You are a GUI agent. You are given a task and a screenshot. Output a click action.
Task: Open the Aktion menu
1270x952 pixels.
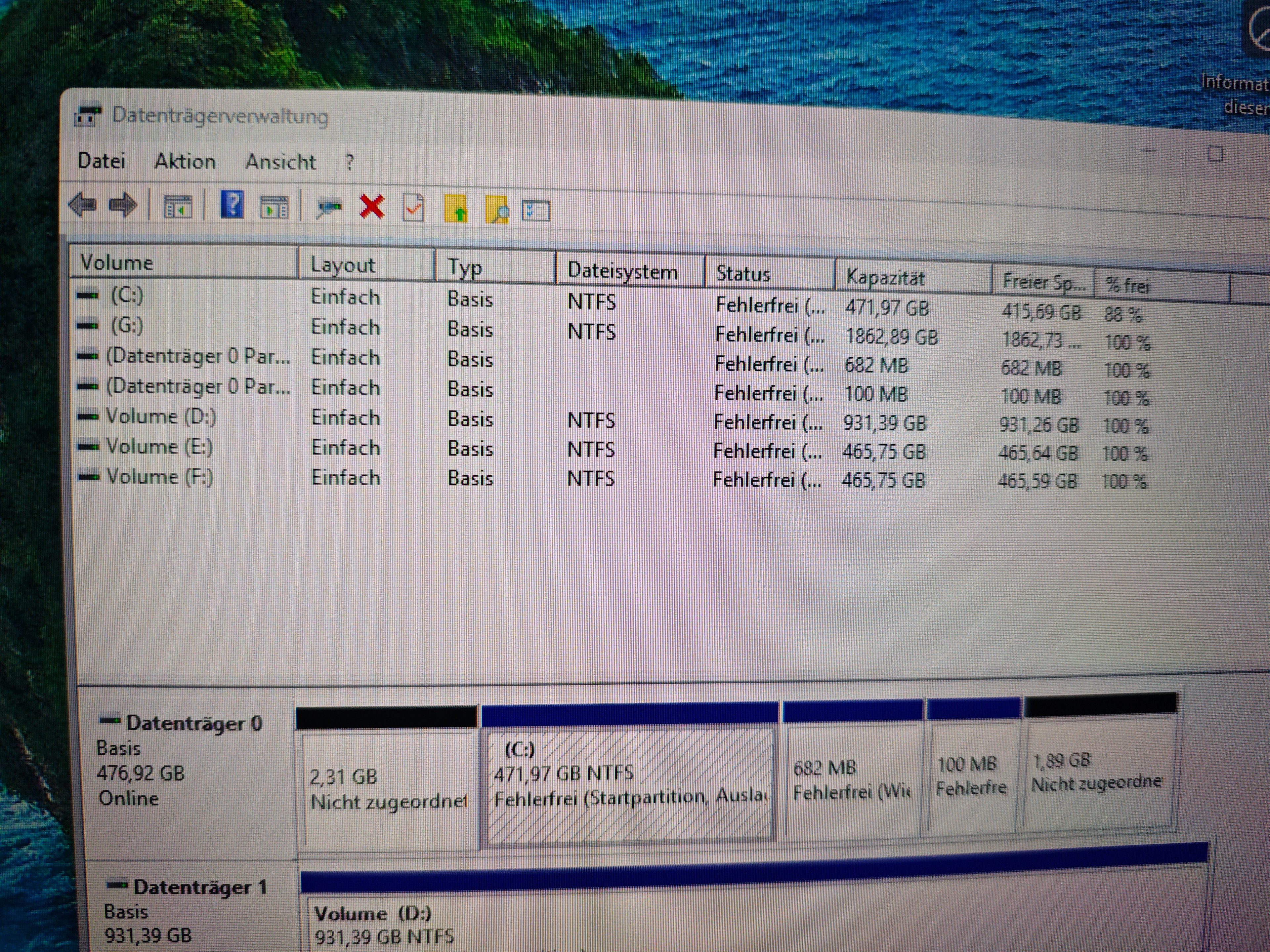[x=185, y=162]
